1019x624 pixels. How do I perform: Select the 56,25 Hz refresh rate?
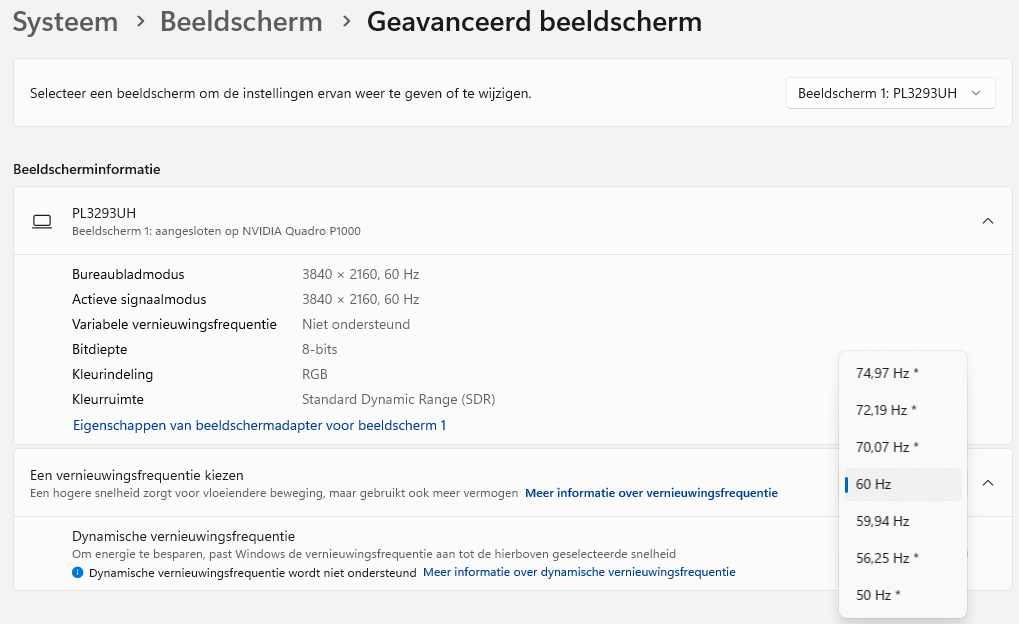click(901, 557)
